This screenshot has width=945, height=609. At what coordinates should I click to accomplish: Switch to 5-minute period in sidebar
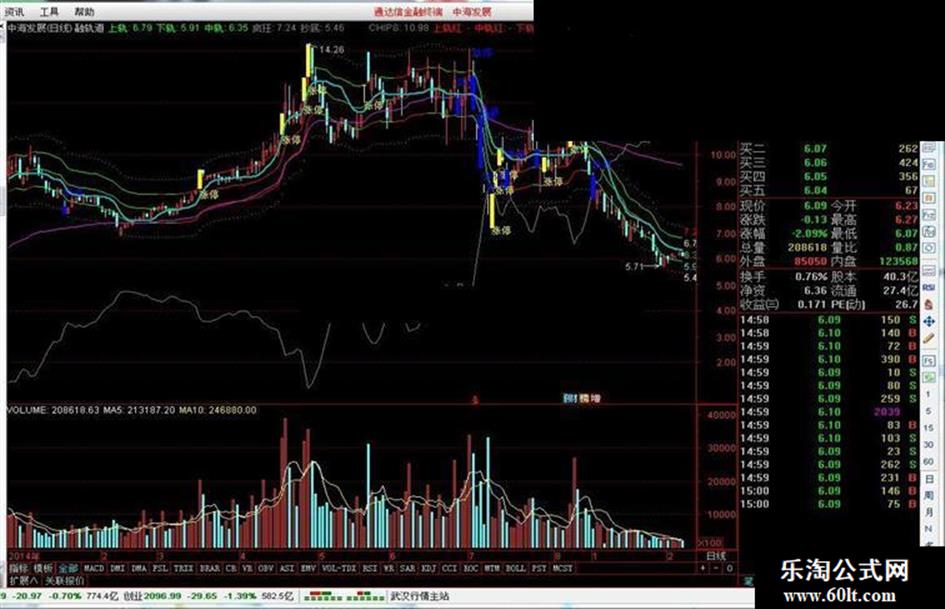(929, 411)
